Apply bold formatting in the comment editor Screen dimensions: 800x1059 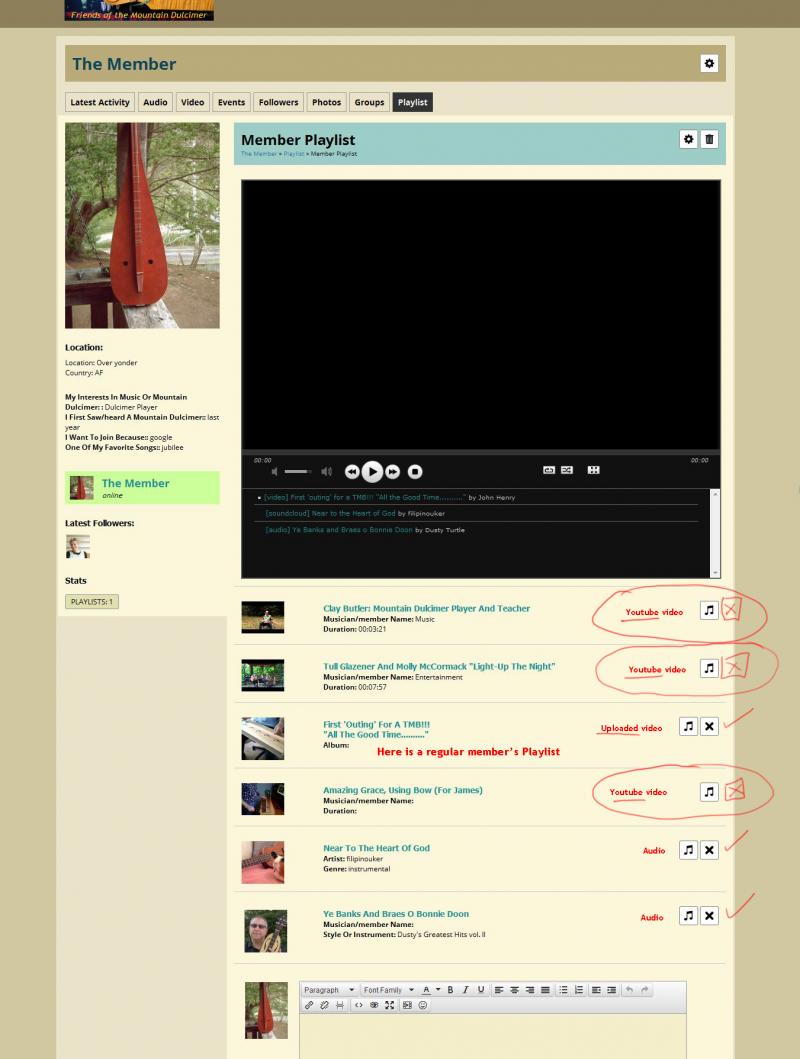click(x=450, y=990)
